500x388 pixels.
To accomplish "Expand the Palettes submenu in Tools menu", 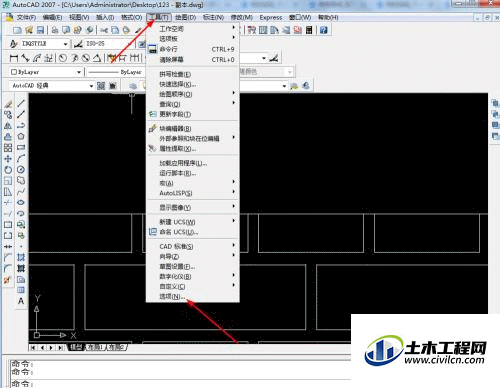I will (x=192, y=39).
